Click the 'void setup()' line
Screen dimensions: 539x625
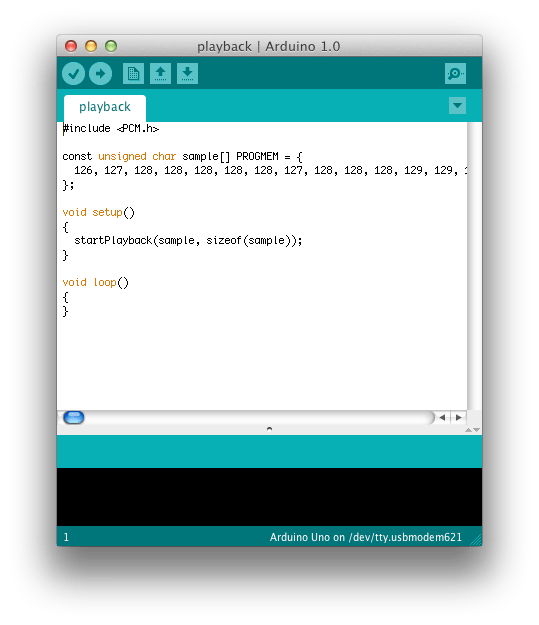pyautogui.click(x=98, y=212)
